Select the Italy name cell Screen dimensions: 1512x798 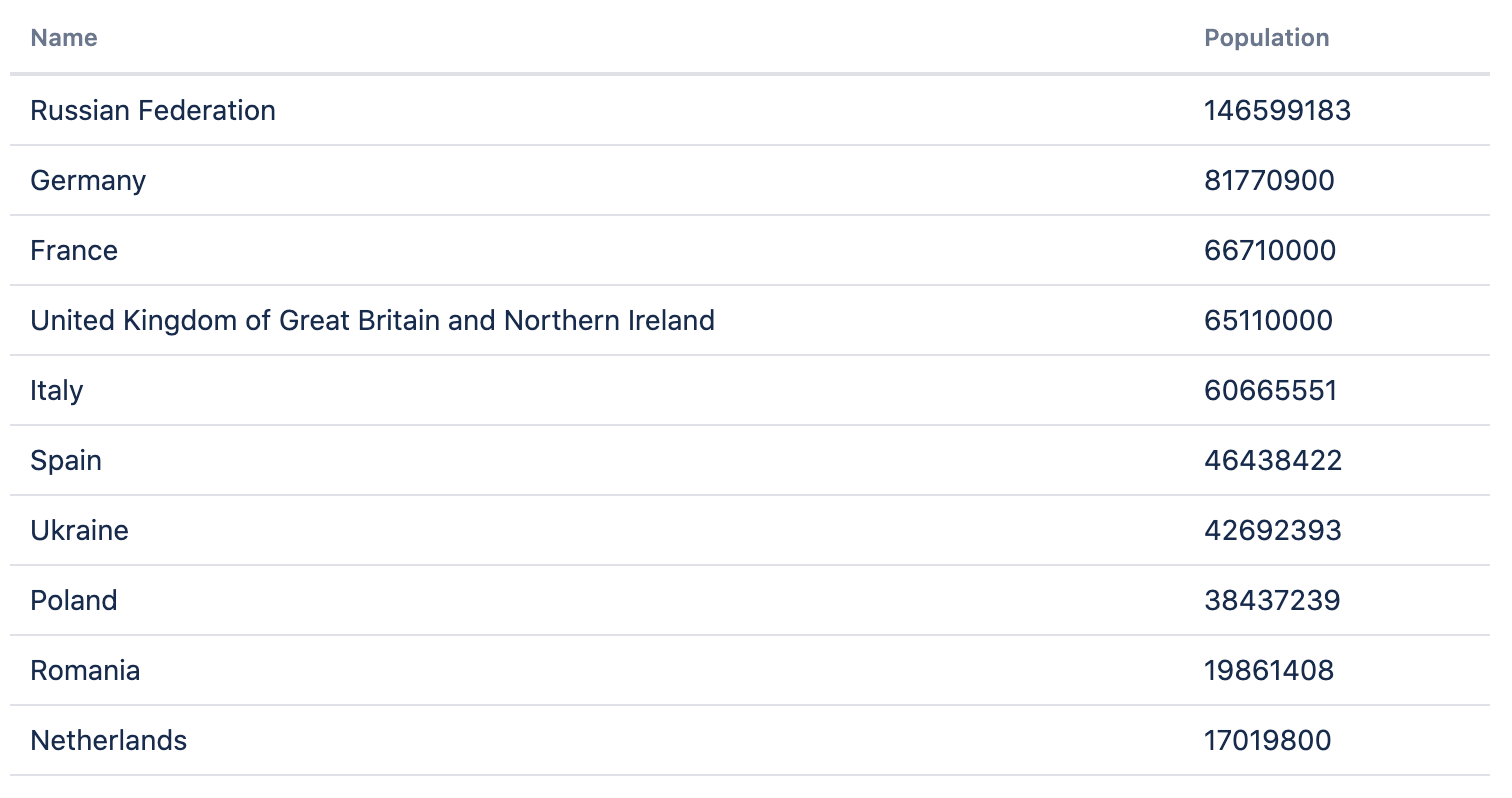pos(57,390)
